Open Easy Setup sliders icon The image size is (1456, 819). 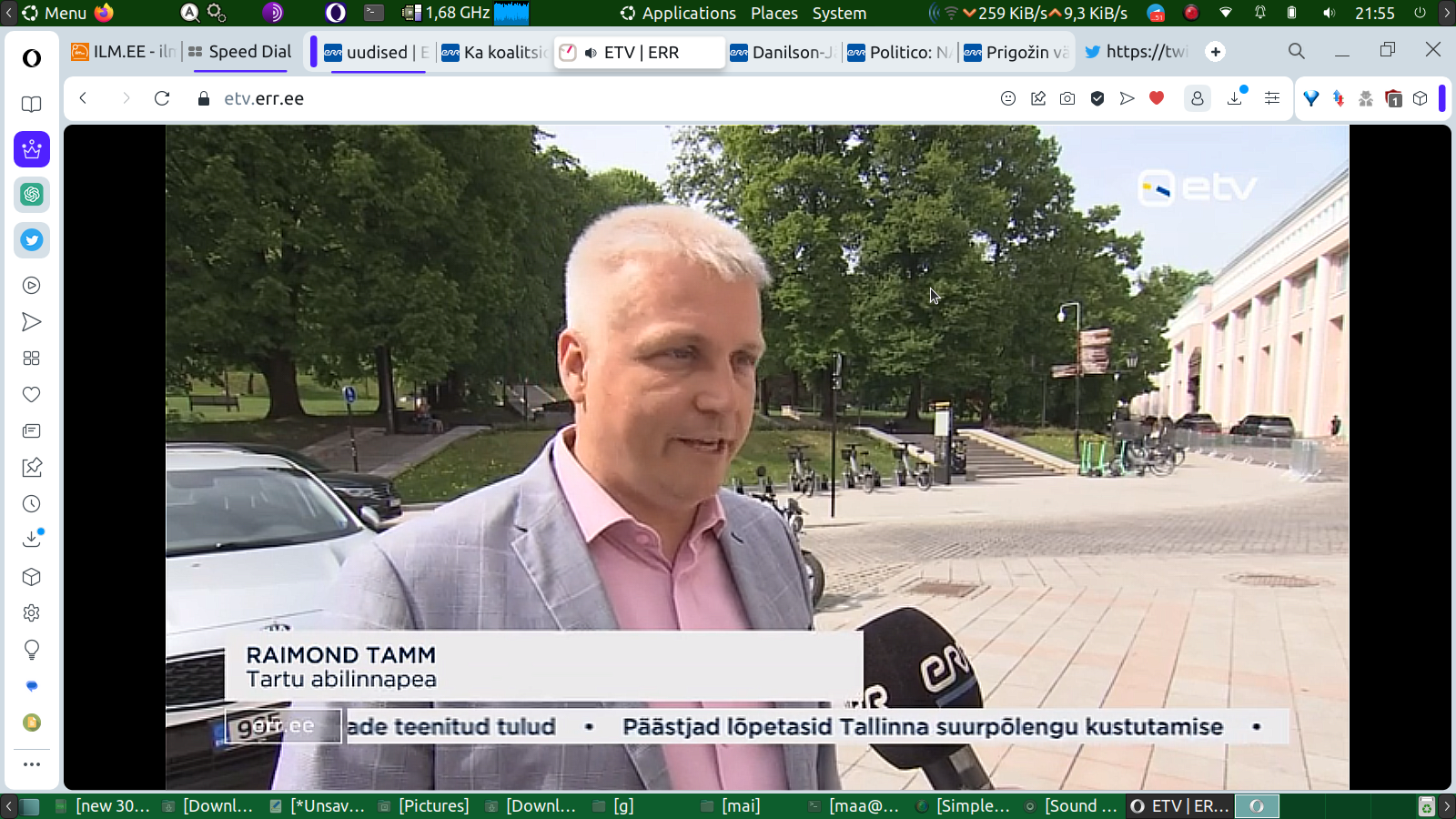click(x=1272, y=98)
